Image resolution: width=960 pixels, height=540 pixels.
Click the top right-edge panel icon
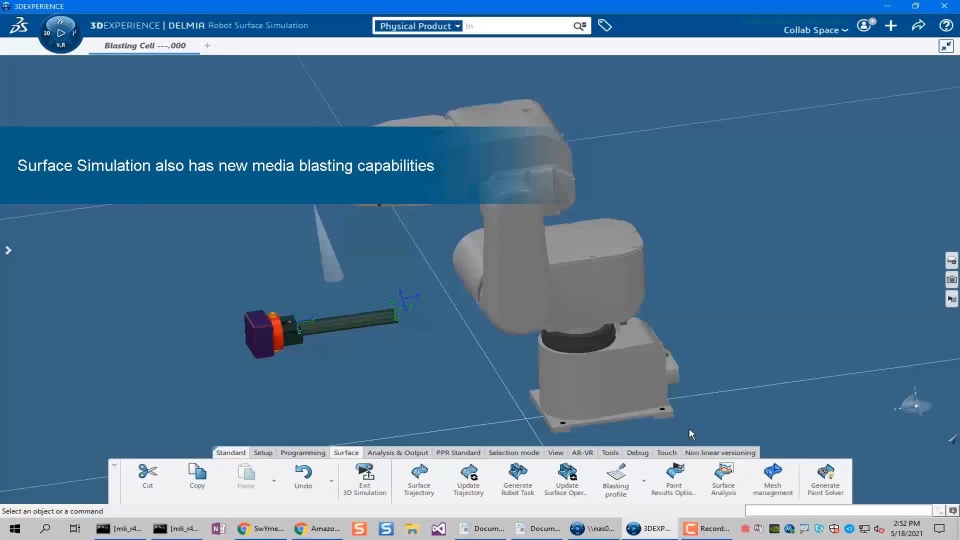tap(951, 260)
